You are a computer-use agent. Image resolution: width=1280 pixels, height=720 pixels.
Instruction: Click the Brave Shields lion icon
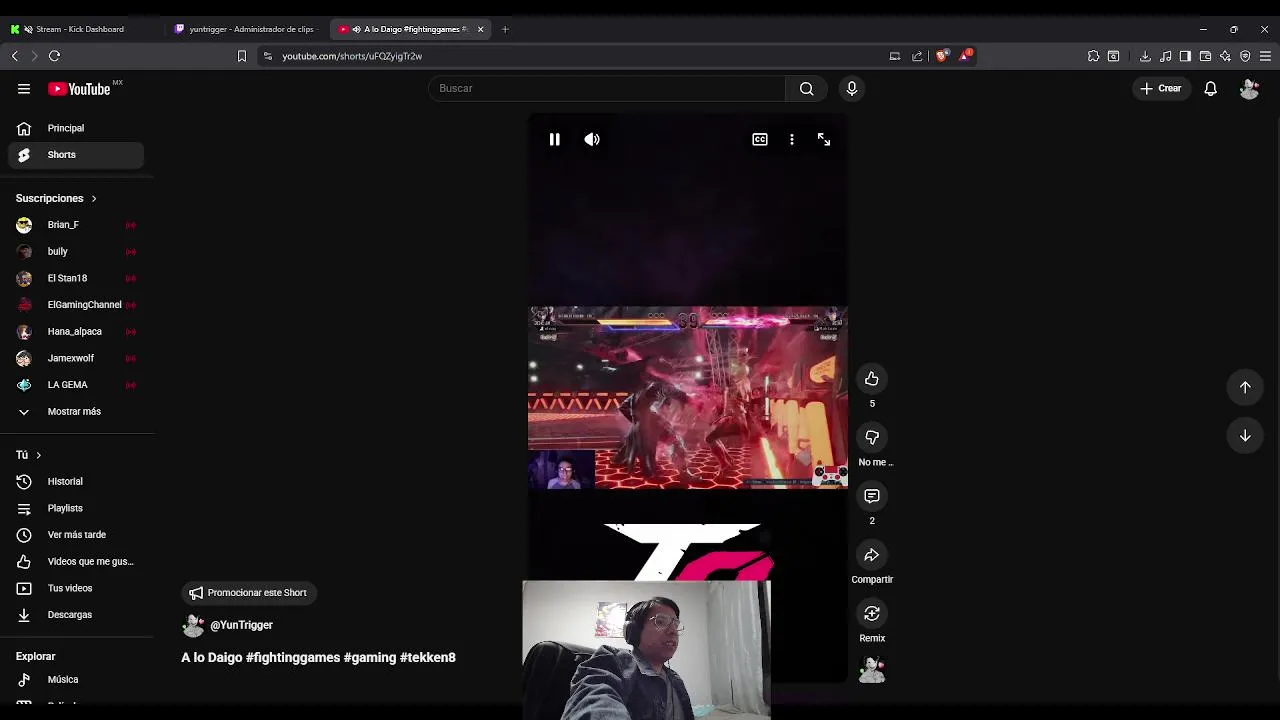941,56
